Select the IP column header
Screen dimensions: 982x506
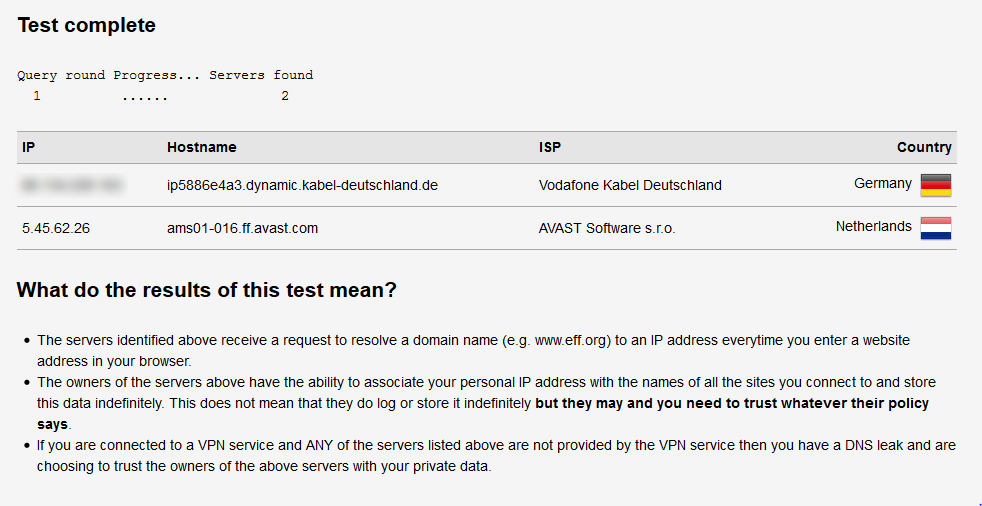pyautogui.click(x=28, y=147)
